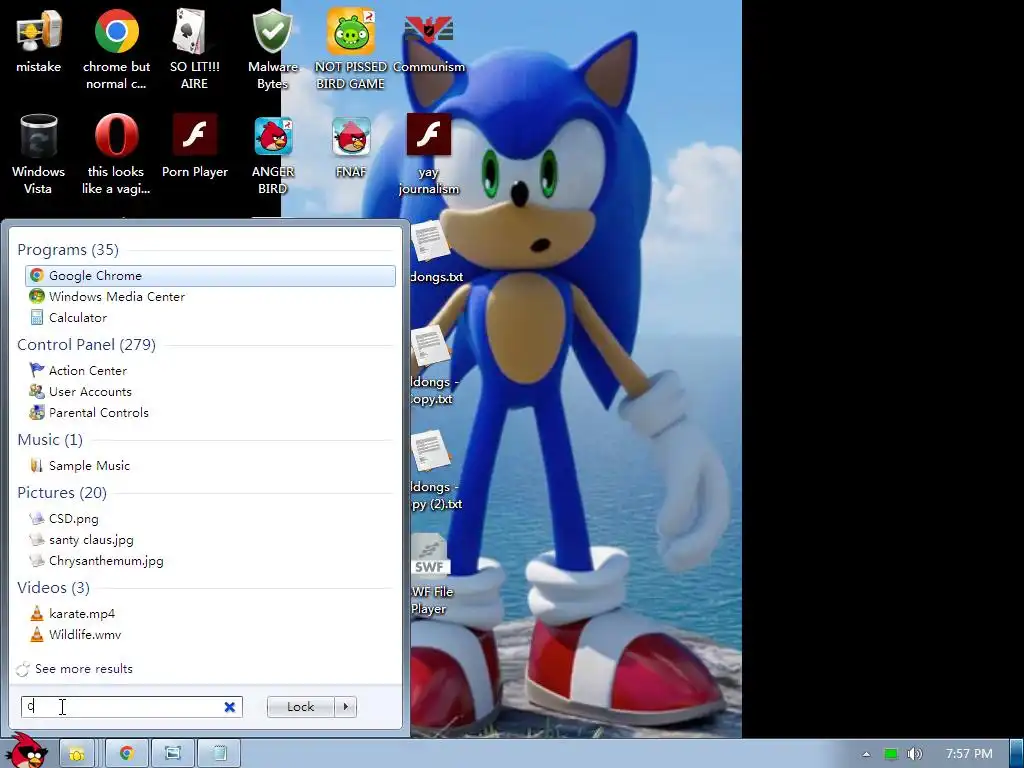This screenshot has width=1024, height=768.
Task: Open the folder icon in taskbar
Action: [x=76, y=754]
